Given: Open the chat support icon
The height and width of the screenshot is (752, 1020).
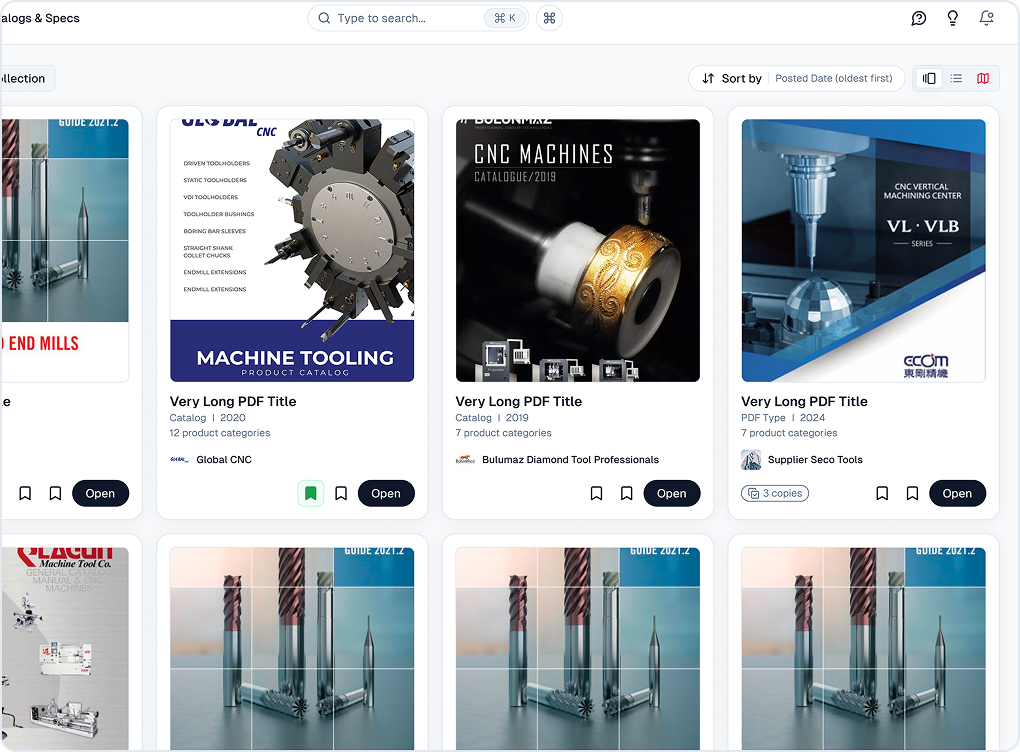Looking at the screenshot, I should (919, 18).
